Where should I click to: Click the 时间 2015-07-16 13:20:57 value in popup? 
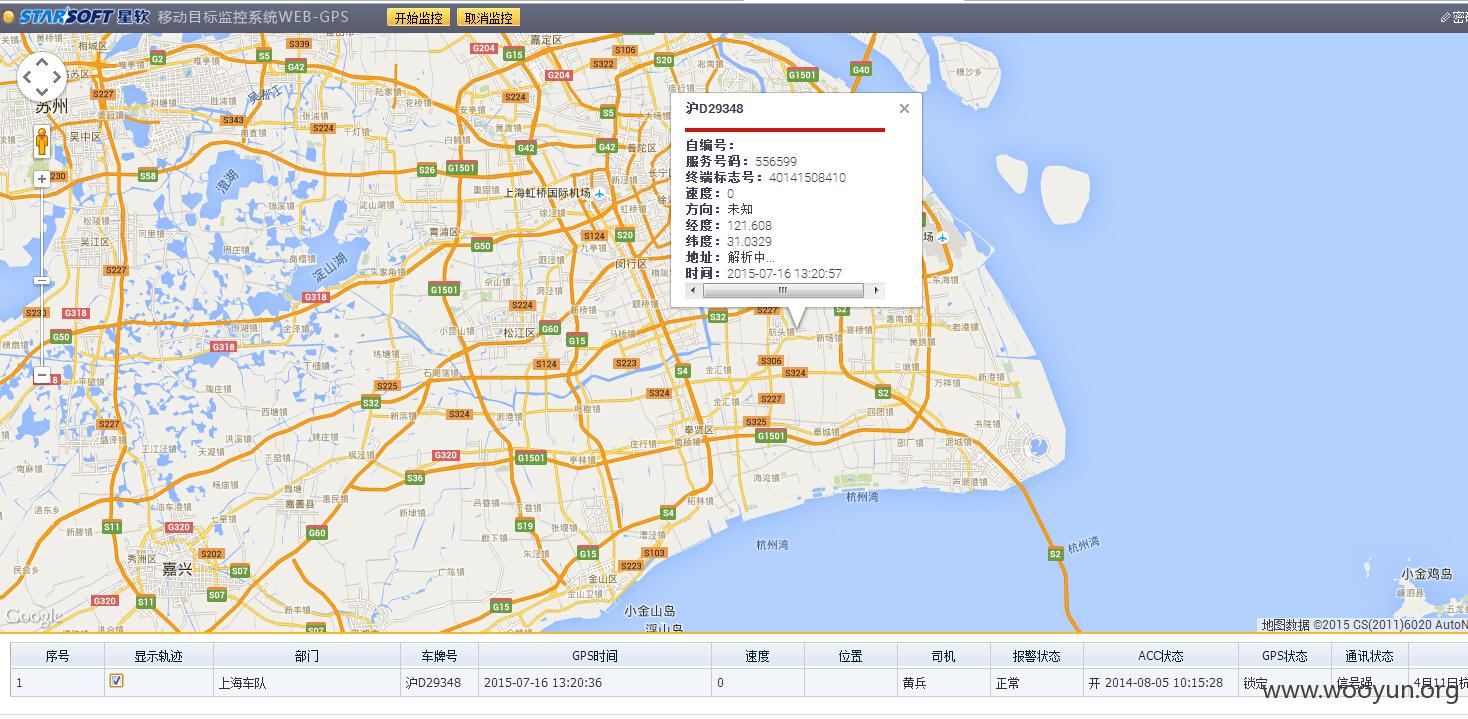[x=784, y=273]
